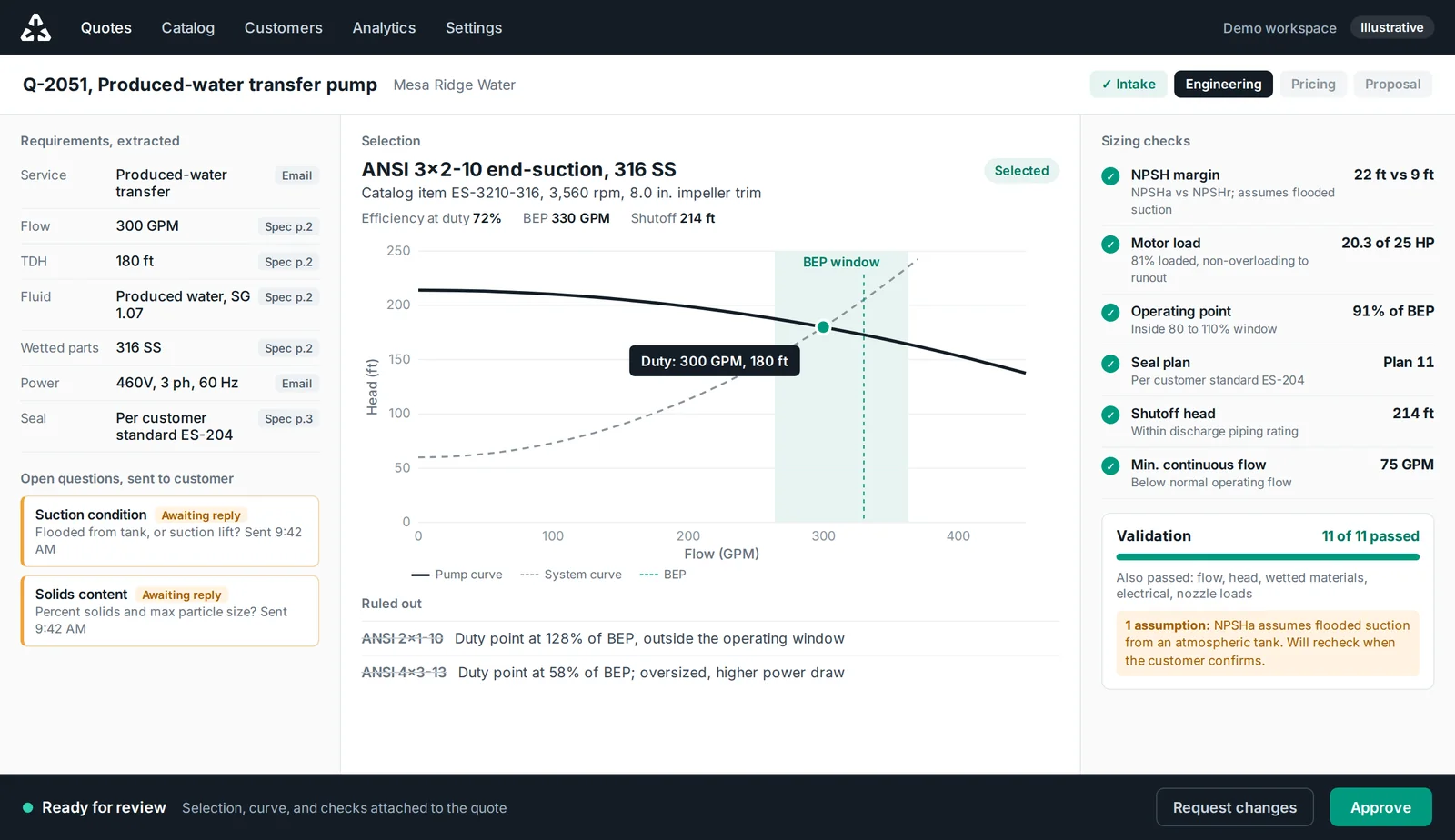Open the Spec p.3 source for Seal

pyautogui.click(x=288, y=418)
